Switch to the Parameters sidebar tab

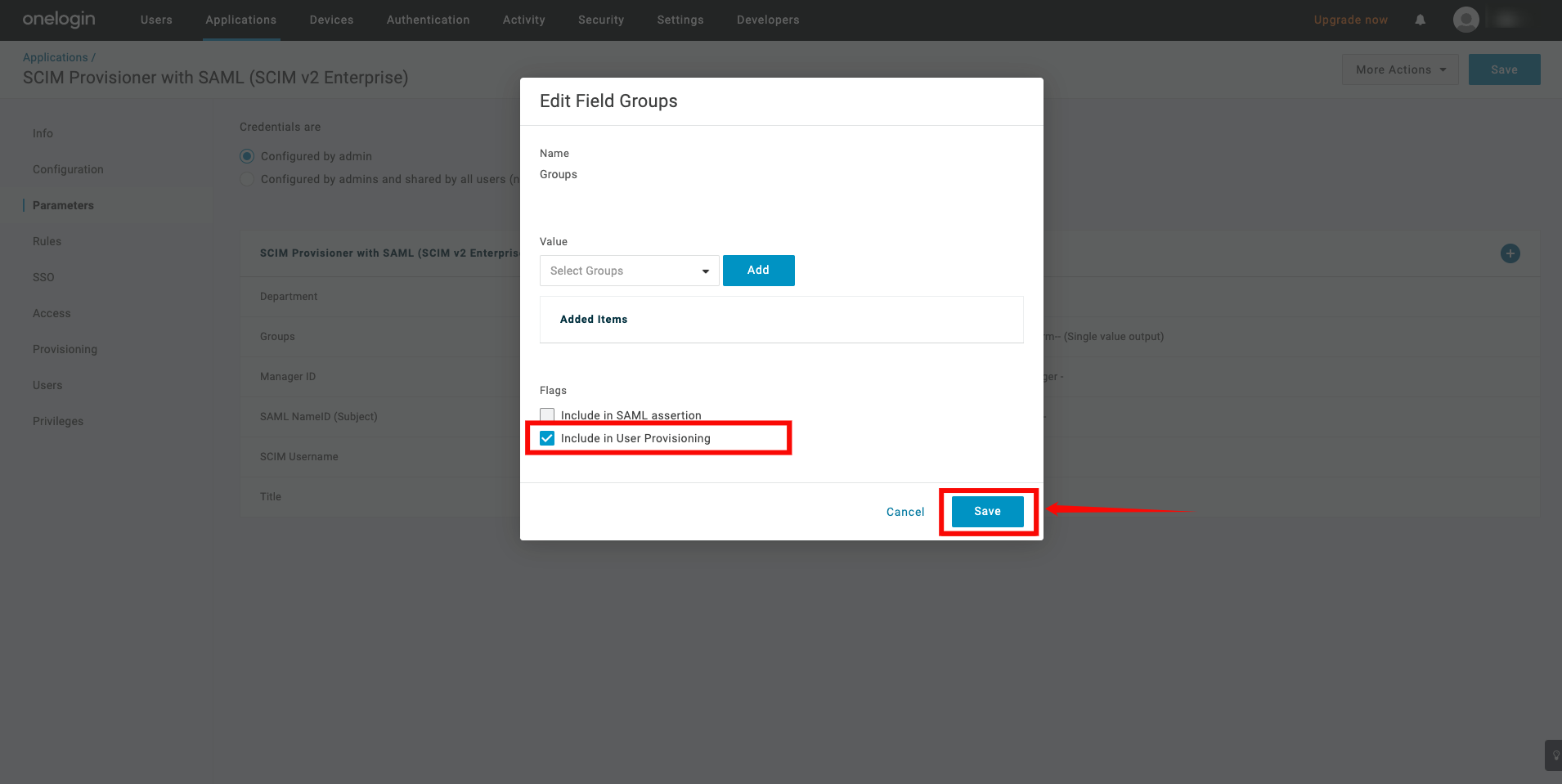63,205
